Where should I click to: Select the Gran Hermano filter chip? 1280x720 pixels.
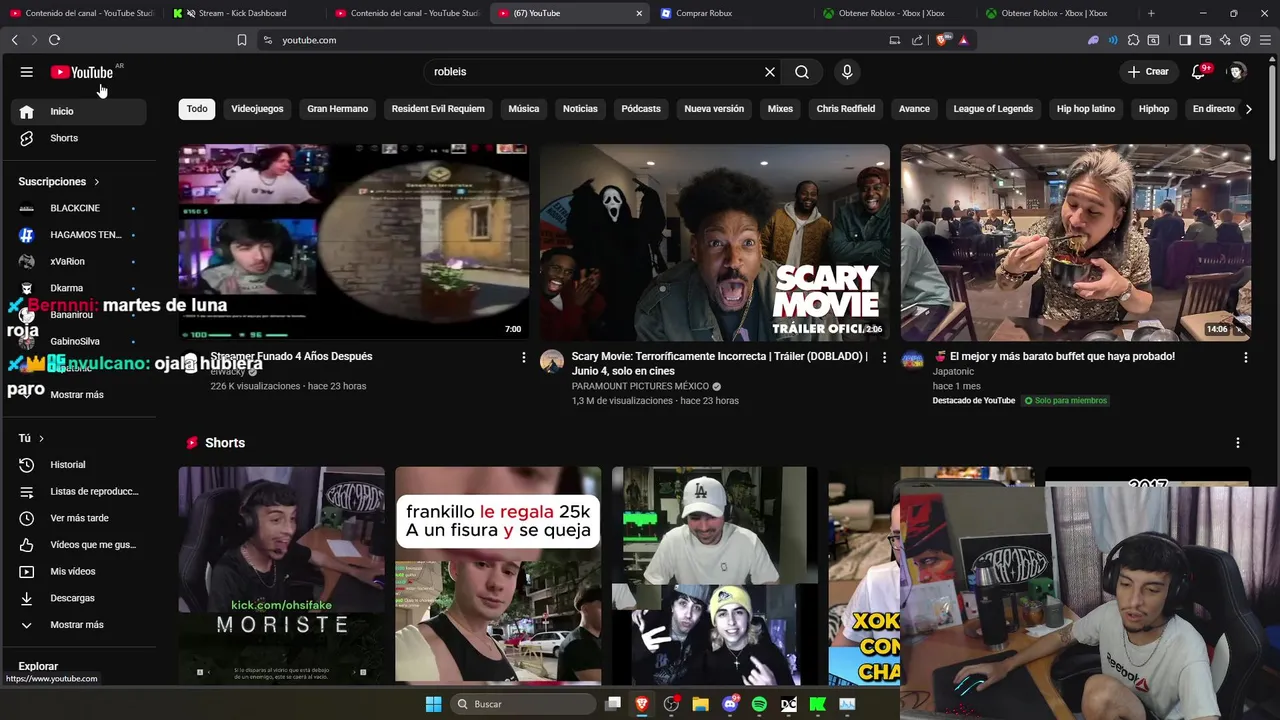tap(338, 109)
